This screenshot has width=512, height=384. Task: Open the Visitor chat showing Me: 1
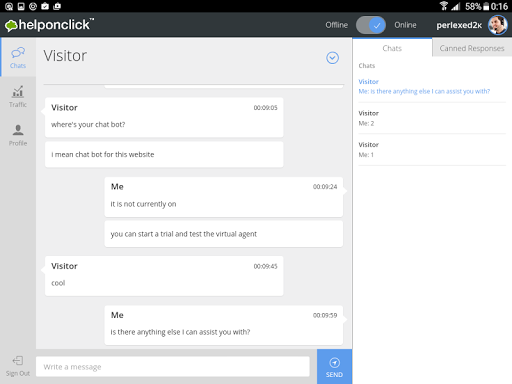coord(432,150)
